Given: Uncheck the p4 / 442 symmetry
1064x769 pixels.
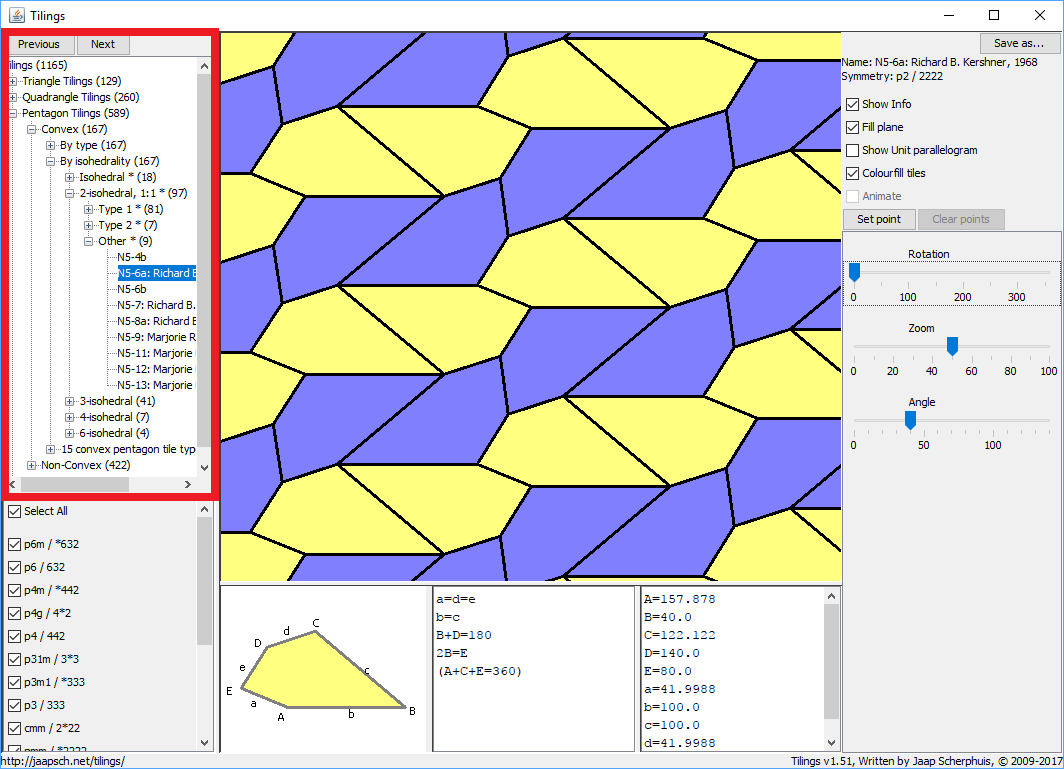Looking at the screenshot, I should pos(14,637).
